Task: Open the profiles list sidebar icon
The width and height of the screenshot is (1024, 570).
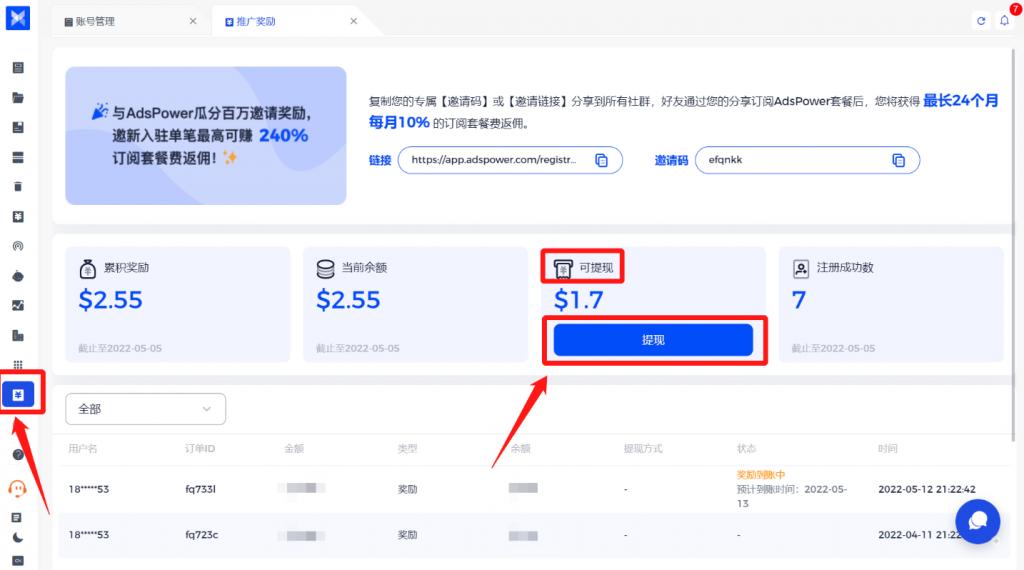Action: [18, 68]
